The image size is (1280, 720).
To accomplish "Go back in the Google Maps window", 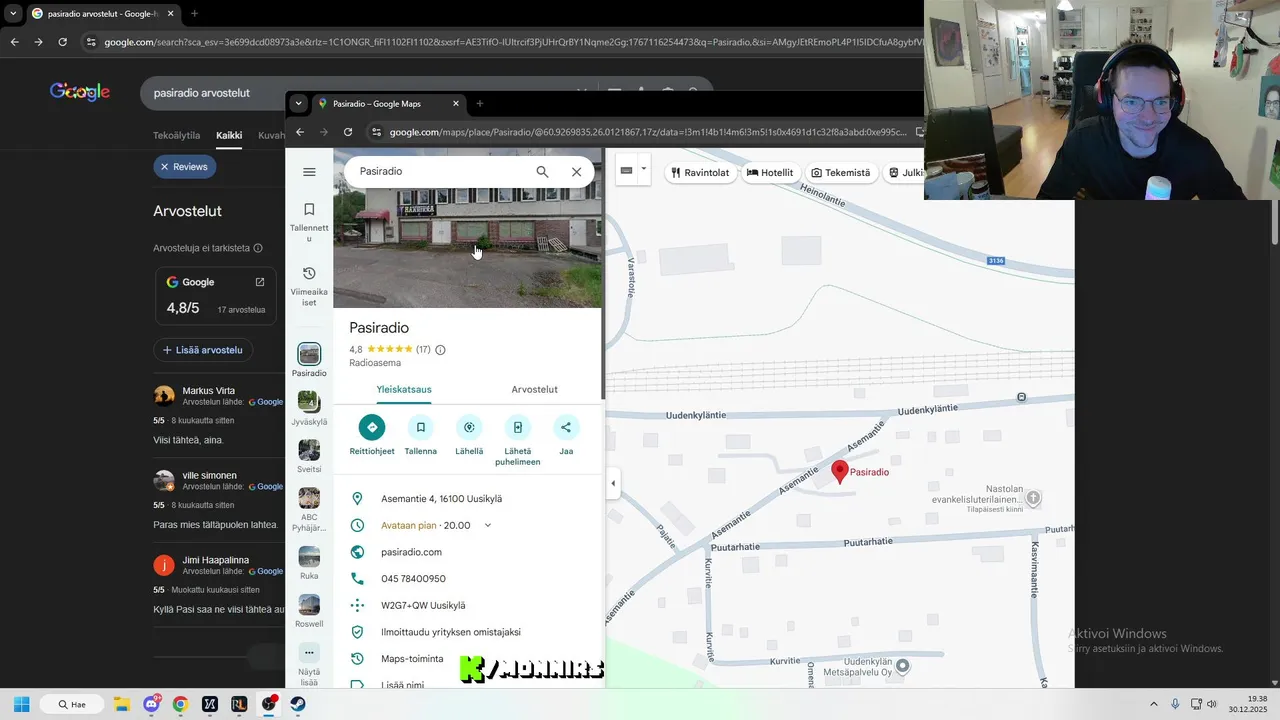I will pos(300,132).
